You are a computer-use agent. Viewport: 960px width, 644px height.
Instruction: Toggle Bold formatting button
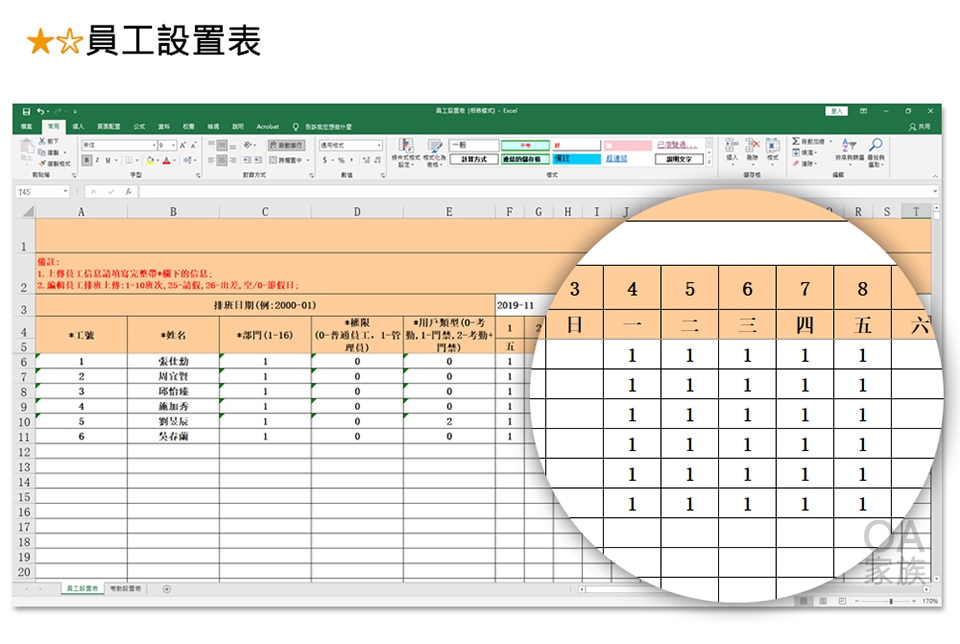[86, 160]
